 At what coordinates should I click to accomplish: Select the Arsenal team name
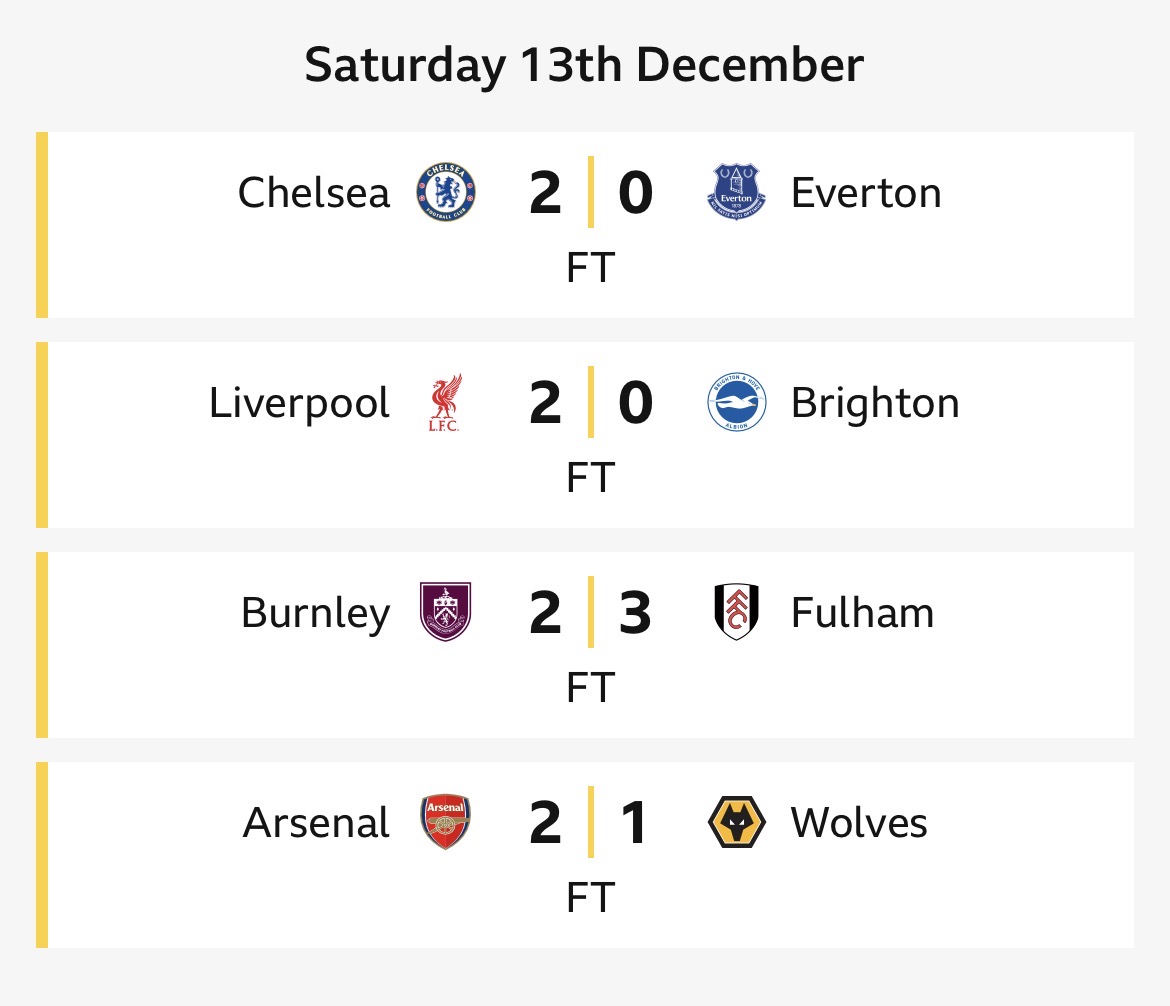316,823
